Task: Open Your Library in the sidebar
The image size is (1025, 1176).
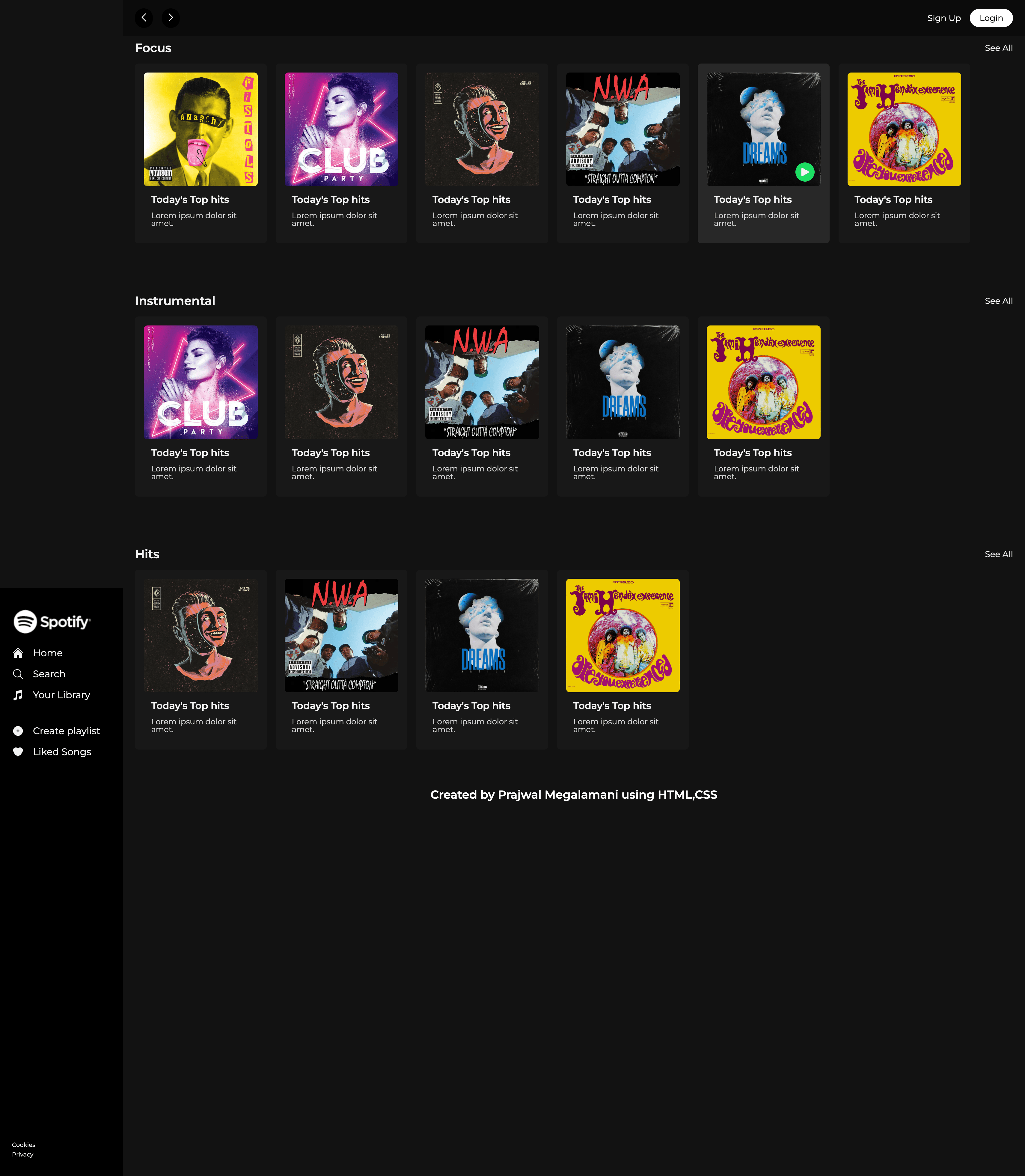Action: tap(61, 695)
